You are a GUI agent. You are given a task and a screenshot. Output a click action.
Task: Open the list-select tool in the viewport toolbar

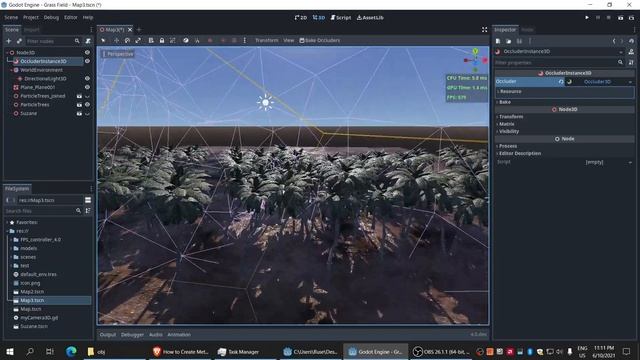(151, 40)
